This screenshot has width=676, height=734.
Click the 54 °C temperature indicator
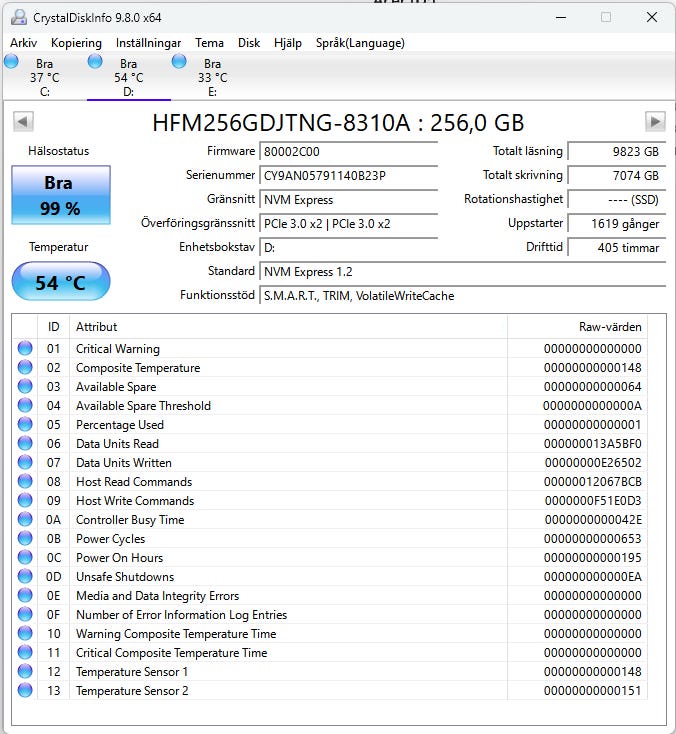pos(61,283)
